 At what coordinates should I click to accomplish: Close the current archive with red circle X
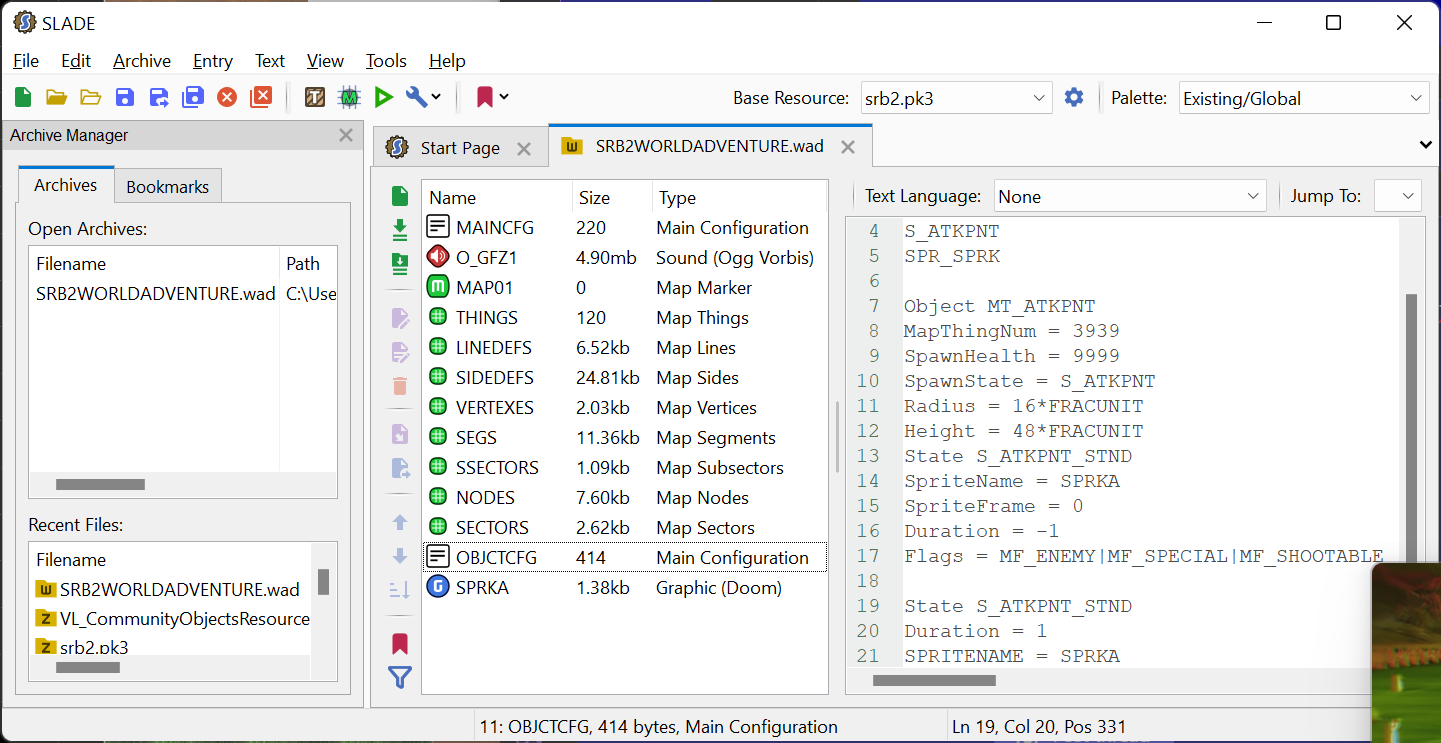227,97
